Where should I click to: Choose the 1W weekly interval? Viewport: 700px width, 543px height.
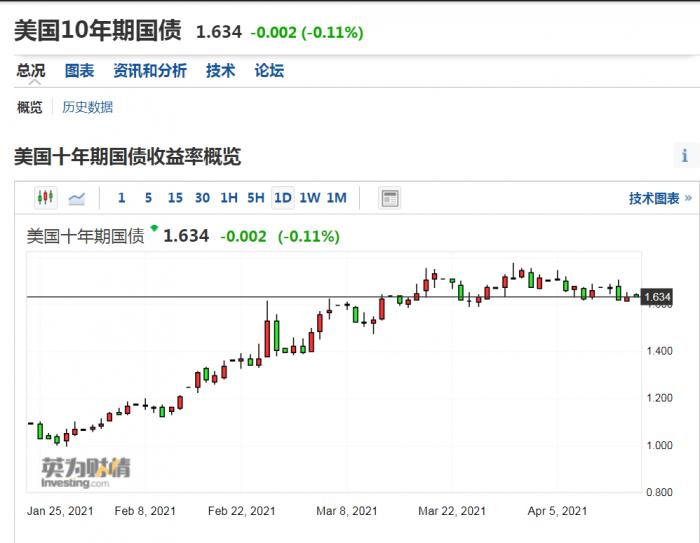tap(310, 198)
